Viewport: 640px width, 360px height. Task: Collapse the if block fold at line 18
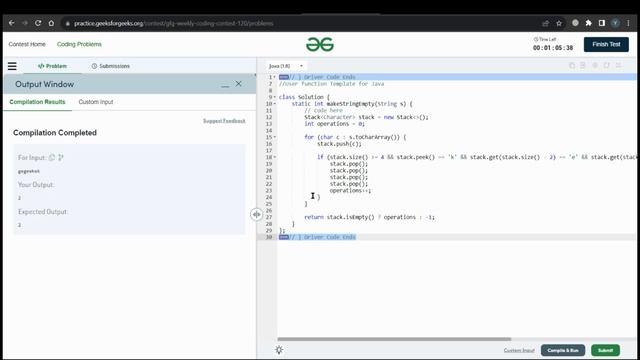[x=275, y=157]
